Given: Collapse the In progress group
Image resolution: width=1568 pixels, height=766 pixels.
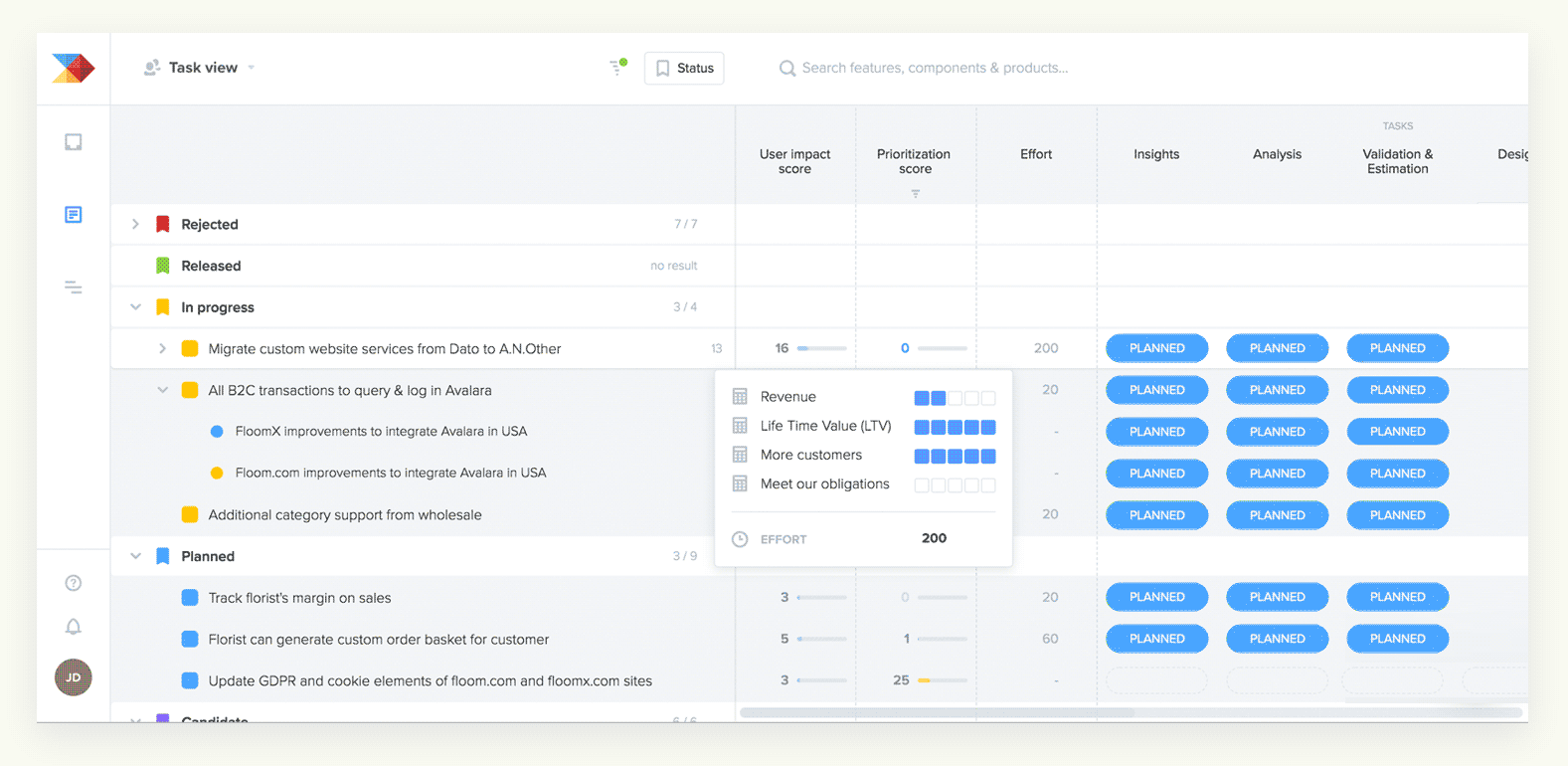Looking at the screenshot, I should click(135, 307).
